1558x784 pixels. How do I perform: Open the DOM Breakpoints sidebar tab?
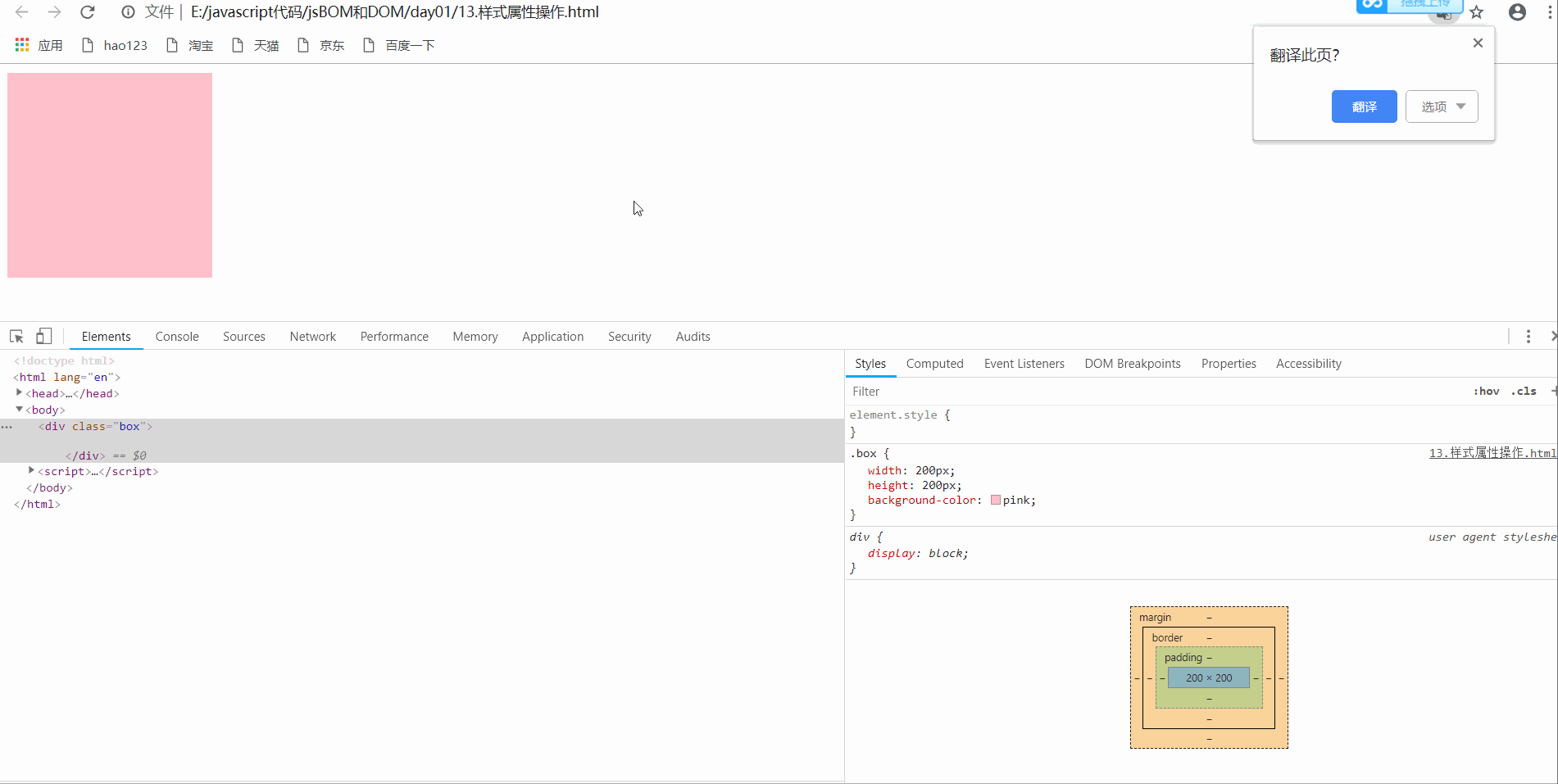coord(1133,364)
